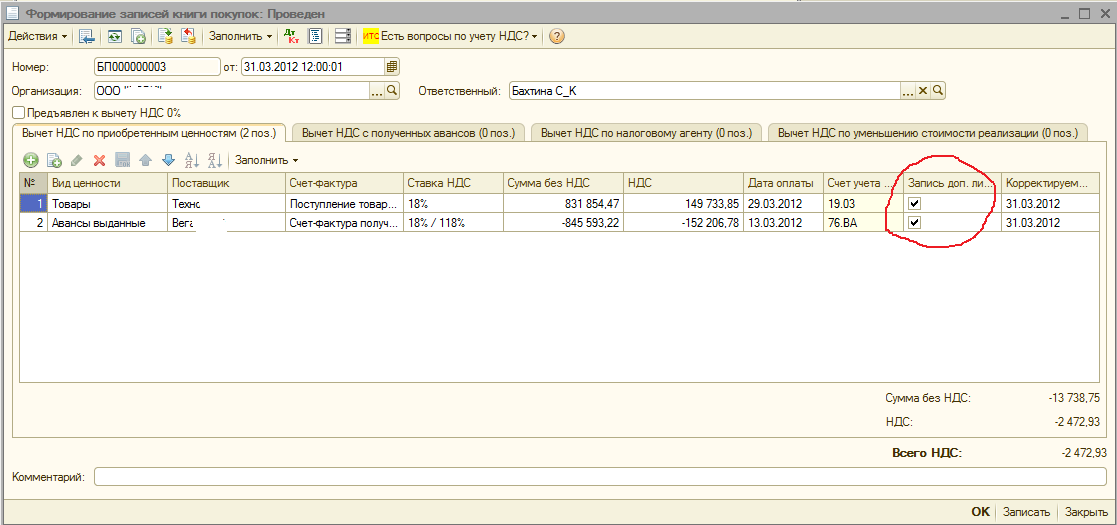The width and height of the screenshot is (1117, 525).
Task: Switch to Вычет НДС по уменьшению стоимости реализации tab
Action: (x=928, y=132)
